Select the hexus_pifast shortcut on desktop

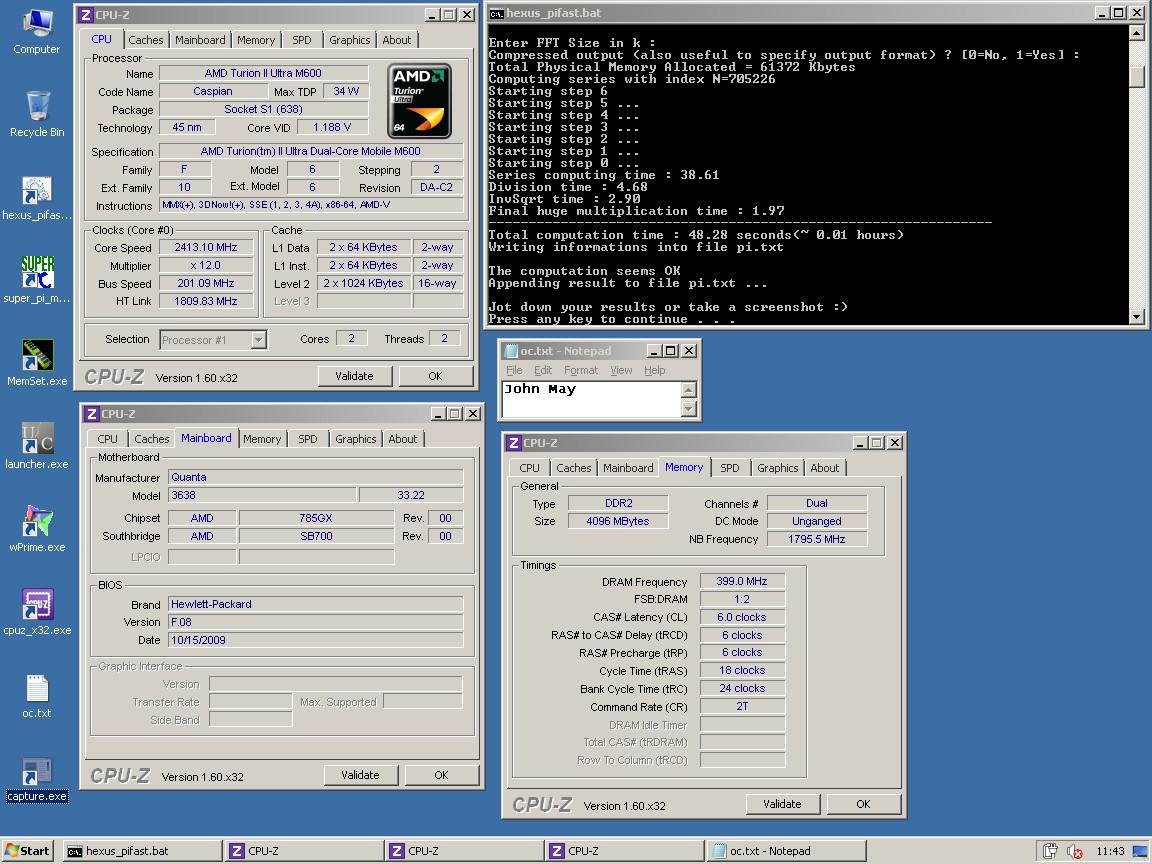37,198
